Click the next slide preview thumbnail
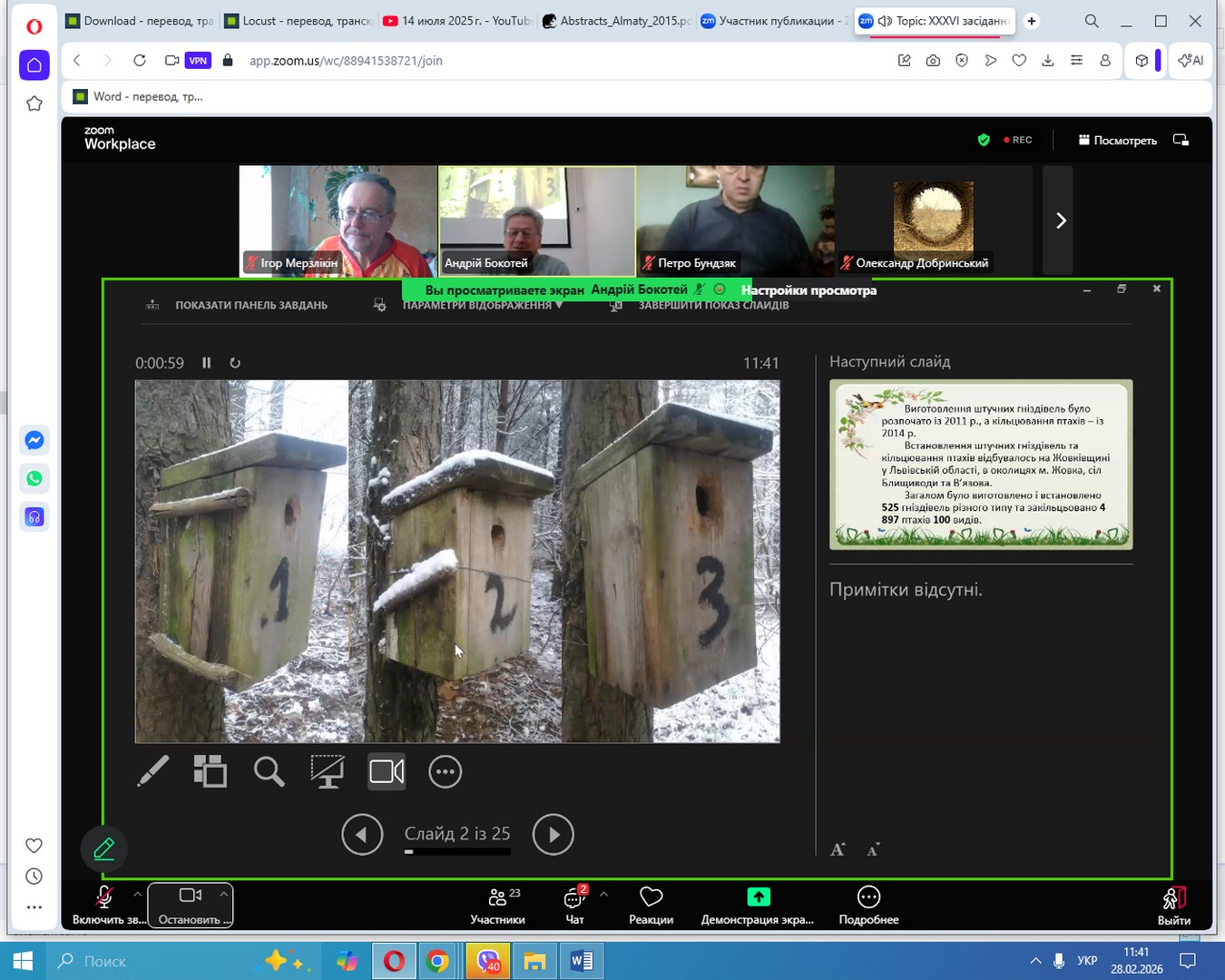Image resolution: width=1225 pixels, height=980 pixels. (x=981, y=464)
